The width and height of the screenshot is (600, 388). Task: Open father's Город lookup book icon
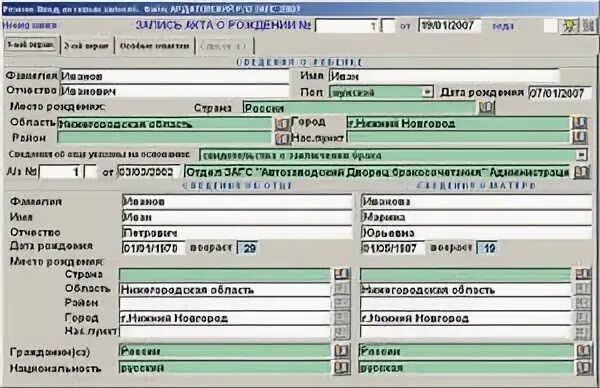point(341,318)
